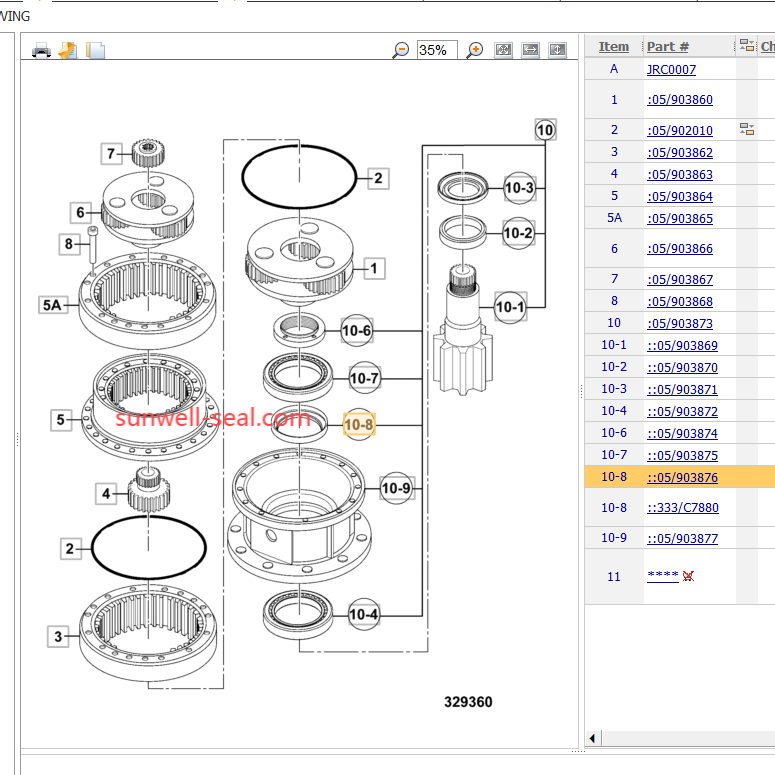Screen dimensions: 775x775
Task: Expand the sub-assembly icon beside part 05/902010
Action: pyautogui.click(x=746, y=129)
